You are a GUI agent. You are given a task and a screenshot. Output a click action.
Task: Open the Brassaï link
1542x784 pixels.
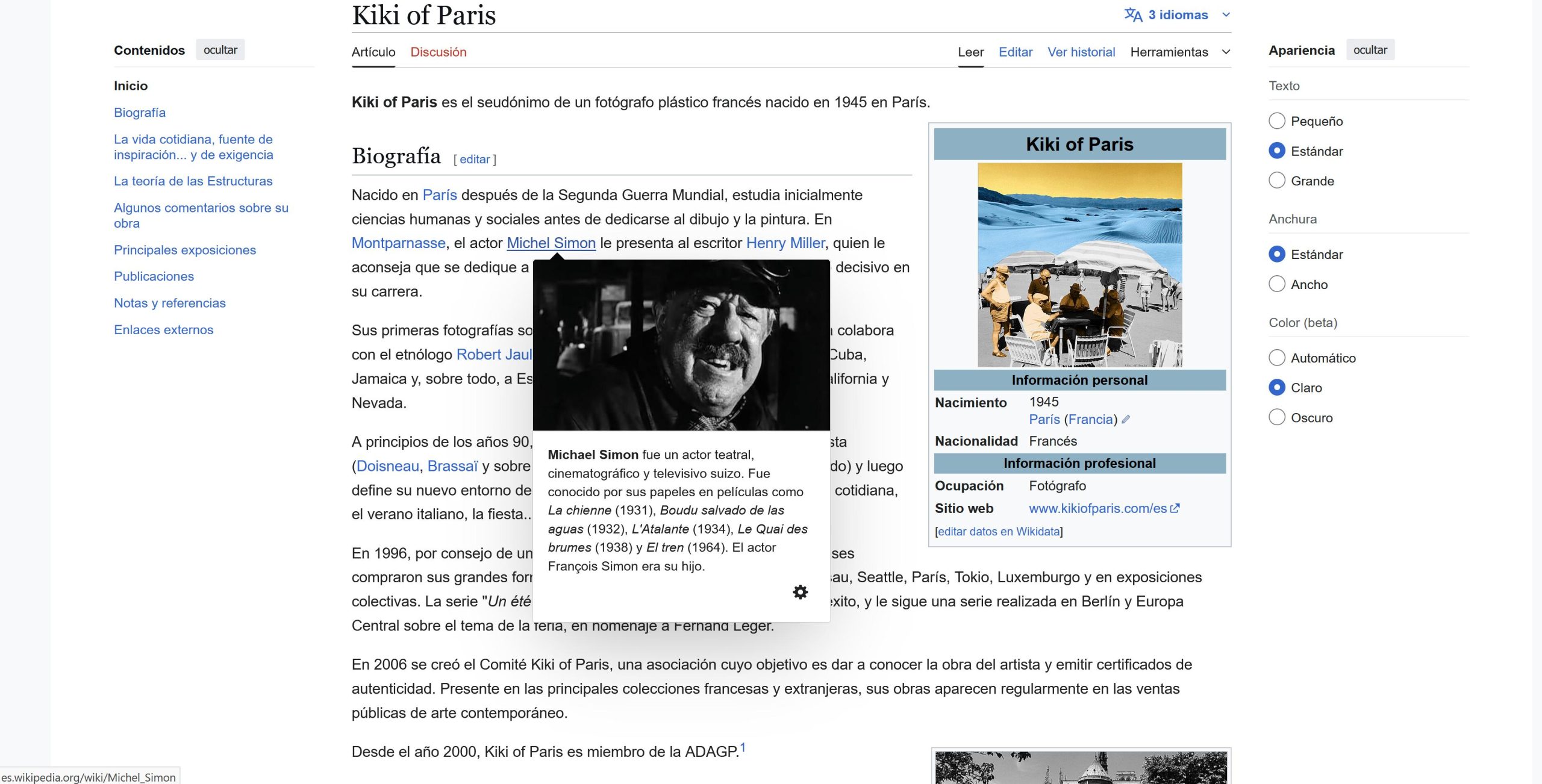452,466
